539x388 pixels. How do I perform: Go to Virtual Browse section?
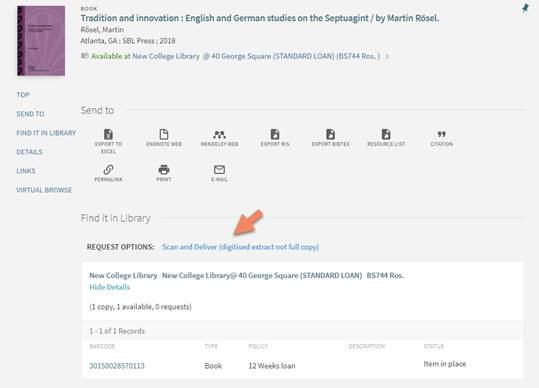pos(44,190)
